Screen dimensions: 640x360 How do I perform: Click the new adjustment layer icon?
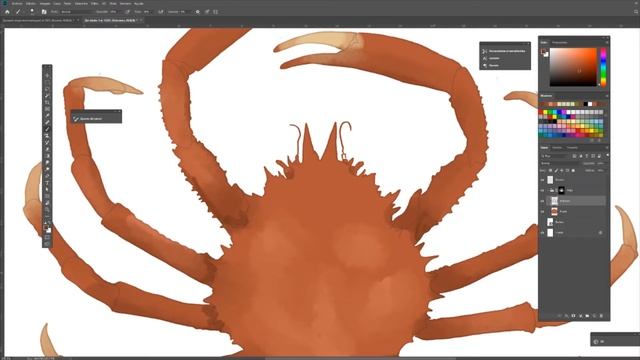[x=580, y=316]
